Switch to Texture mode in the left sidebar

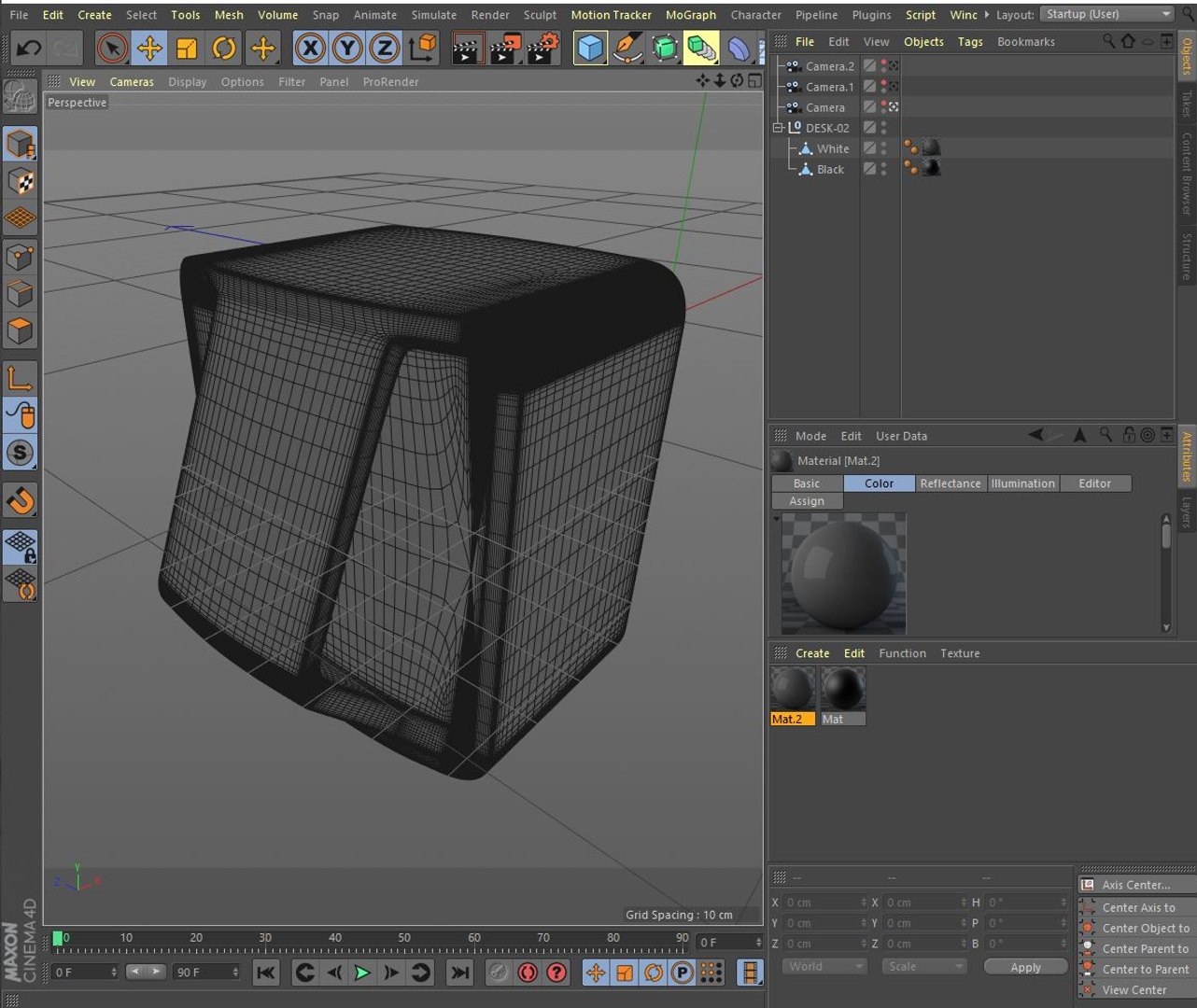click(x=20, y=180)
